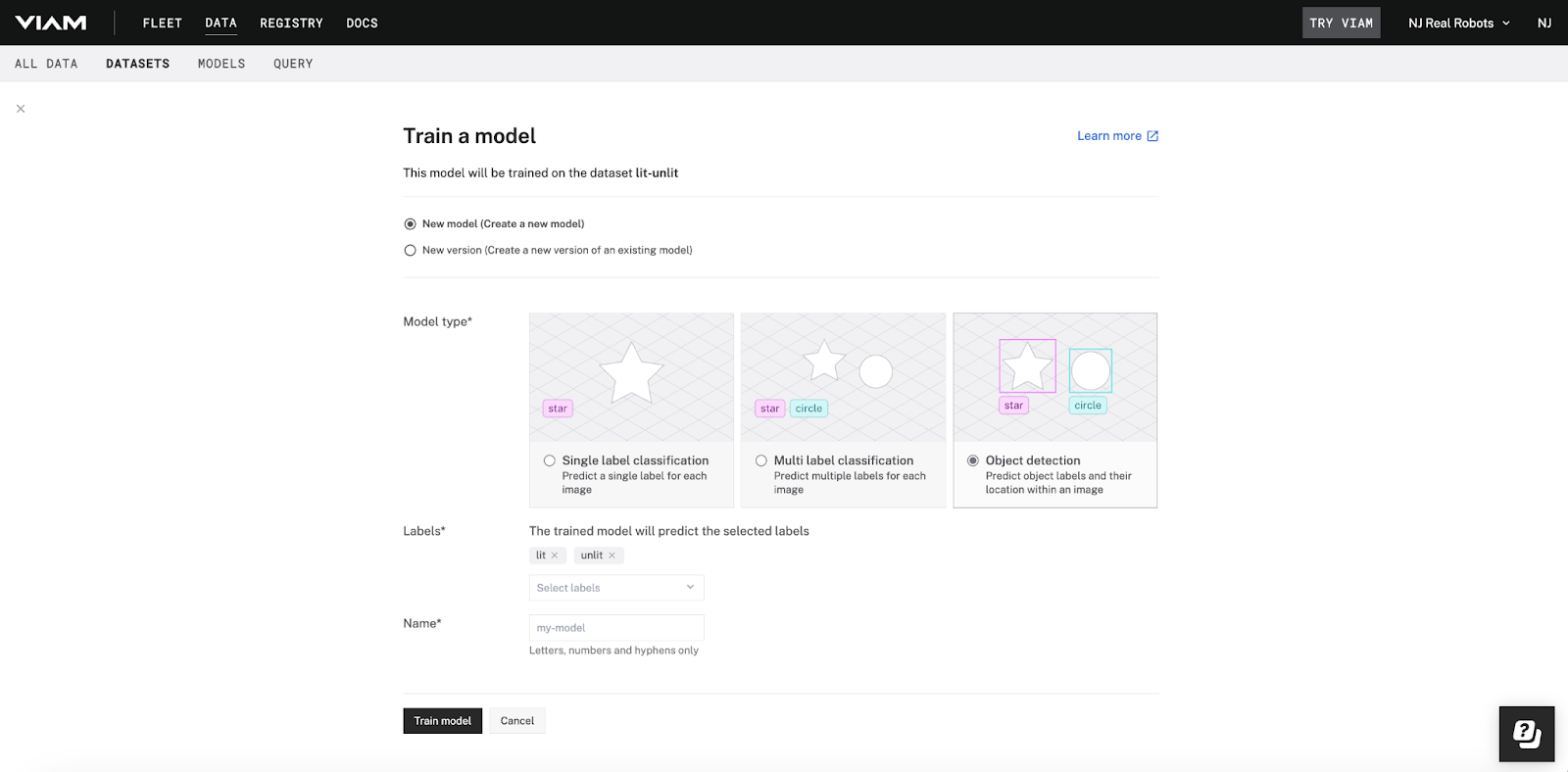Viewport: 1568px width, 772px height.
Task: Click the my-model name input field
Action: tap(616, 628)
